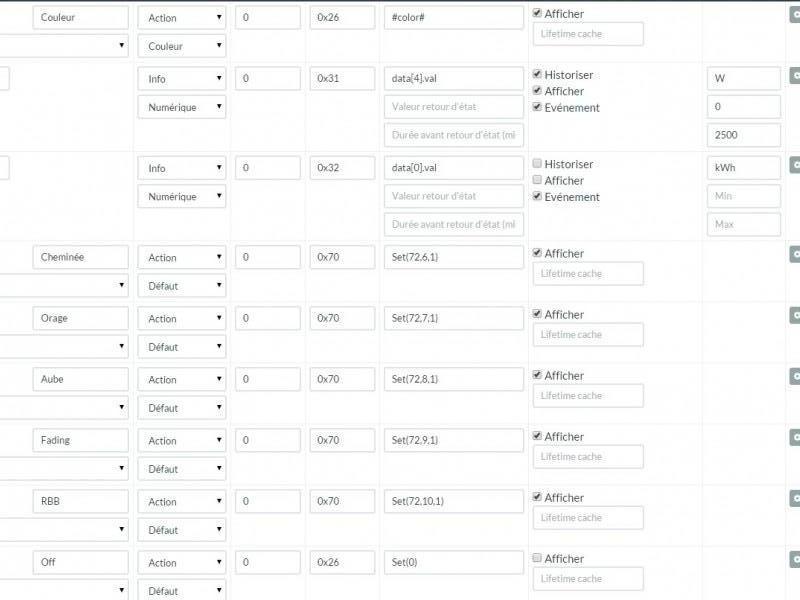Open settings gear for the kWh info row

coord(795,164)
